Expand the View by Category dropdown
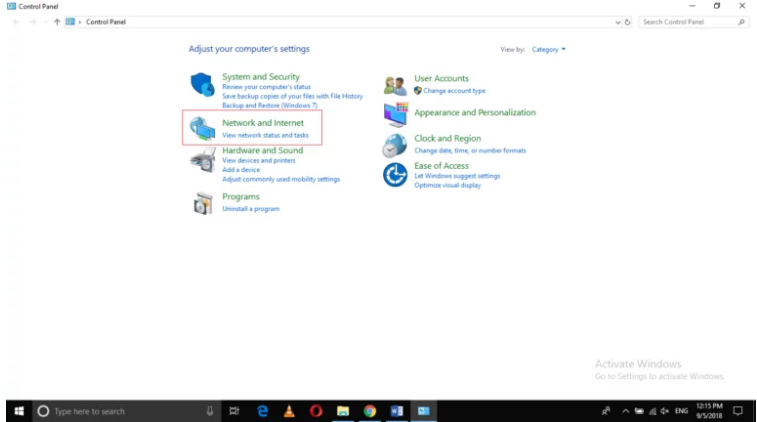 549,49
